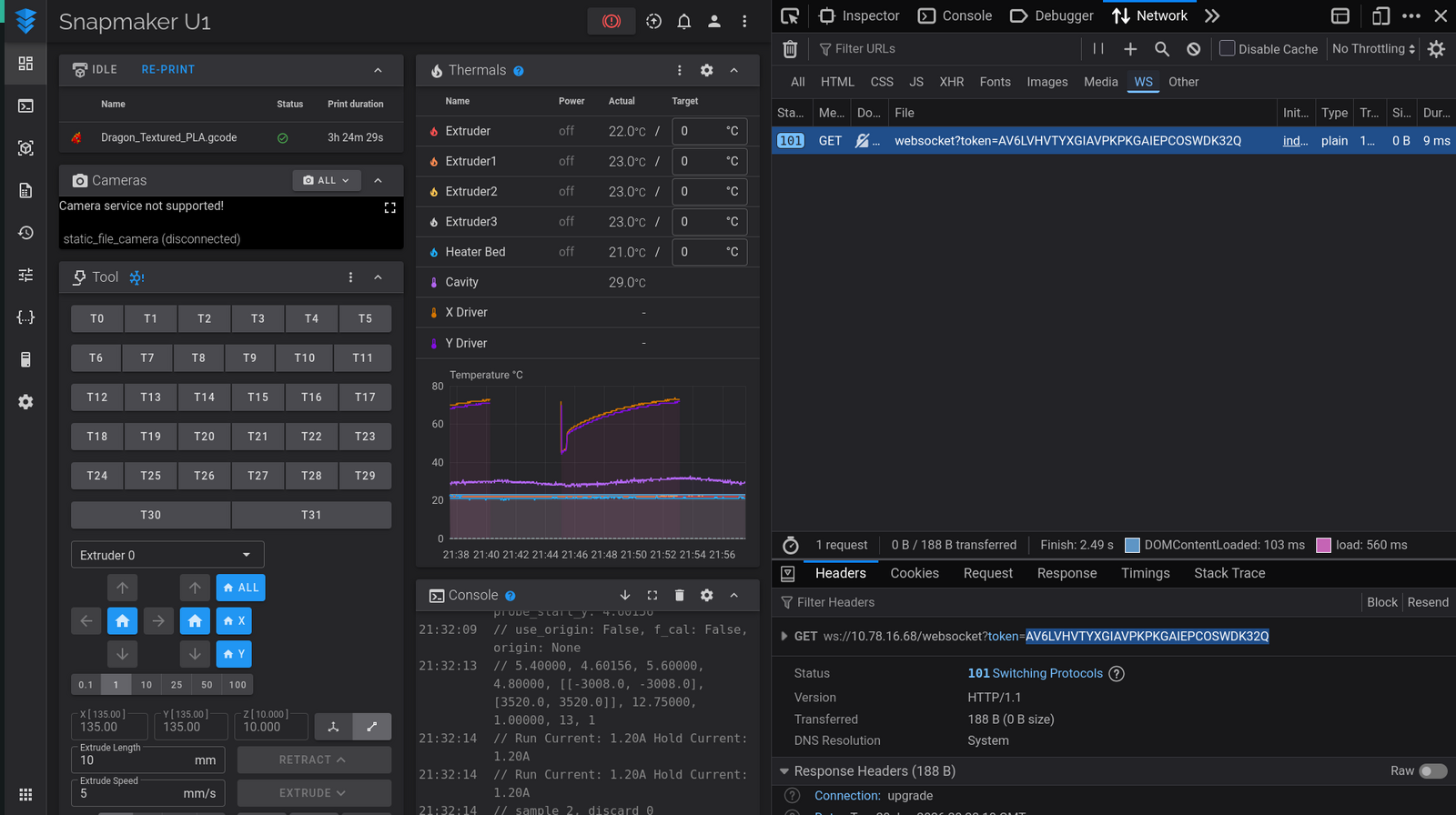This screenshot has height=815, width=1456.
Task: Open the user account icon
Action: [x=714, y=21]
